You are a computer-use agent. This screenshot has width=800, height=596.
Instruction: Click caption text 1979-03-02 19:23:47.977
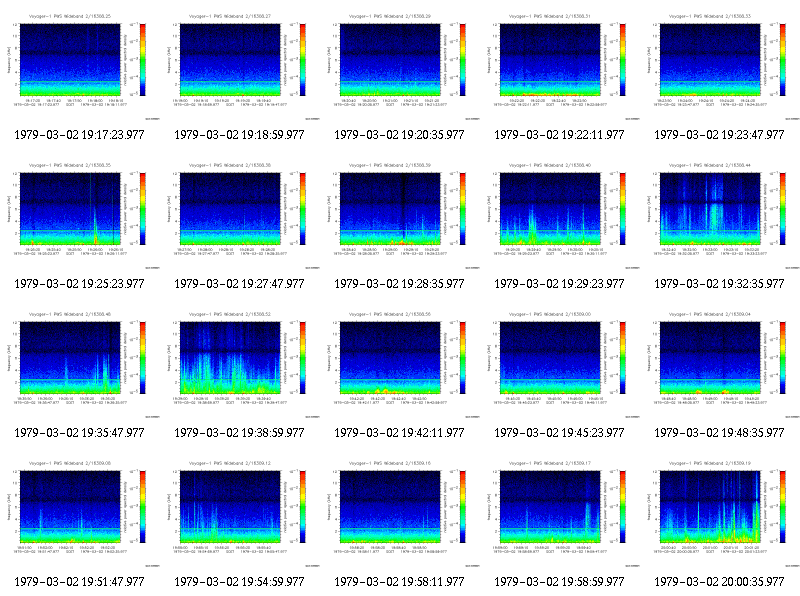[x=719, y=135]
